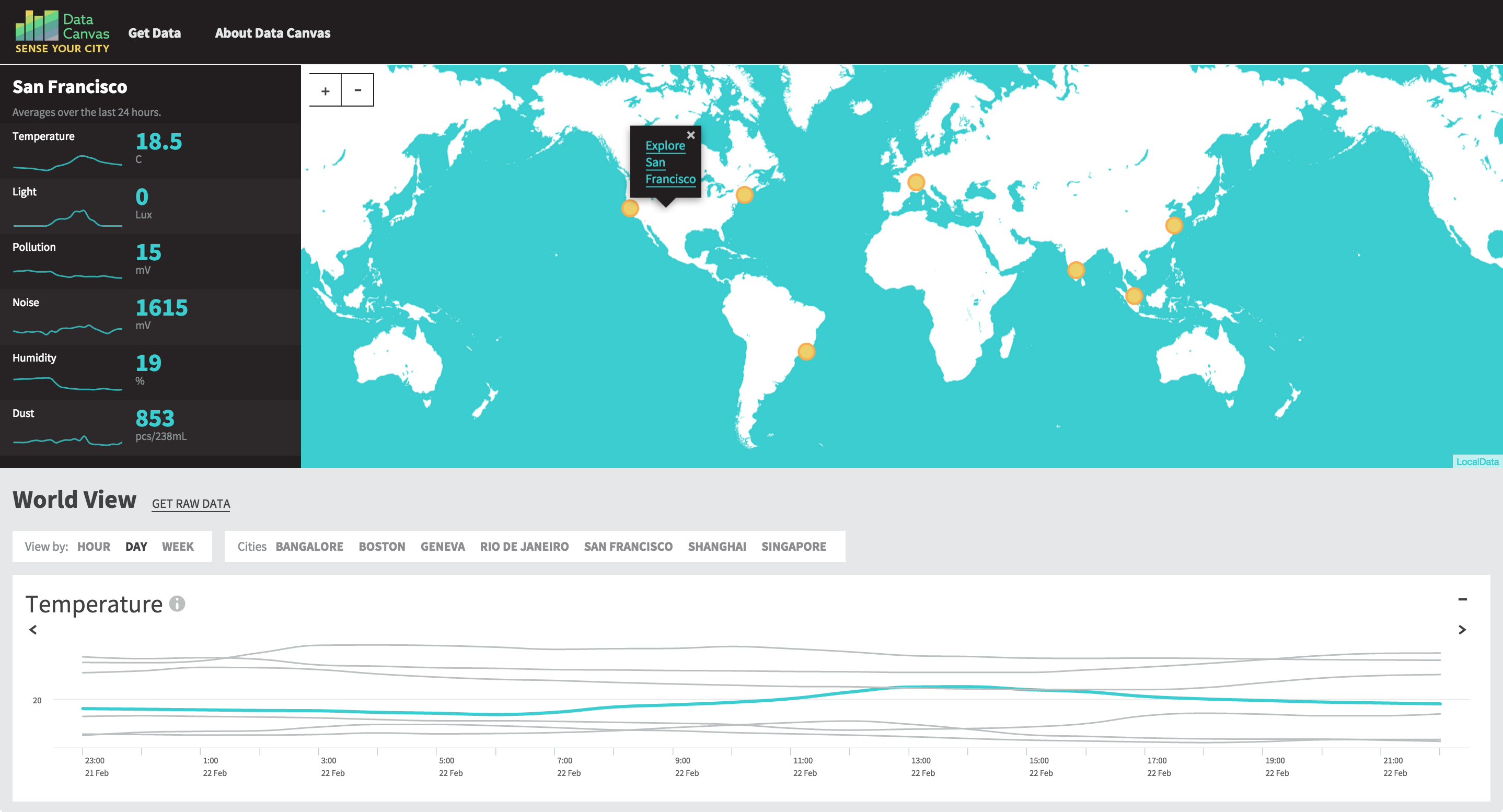Image resolution: width=1503 pixels, height=812 pixels.
Task: Zoom out on the map
Action: coord(357,90)
